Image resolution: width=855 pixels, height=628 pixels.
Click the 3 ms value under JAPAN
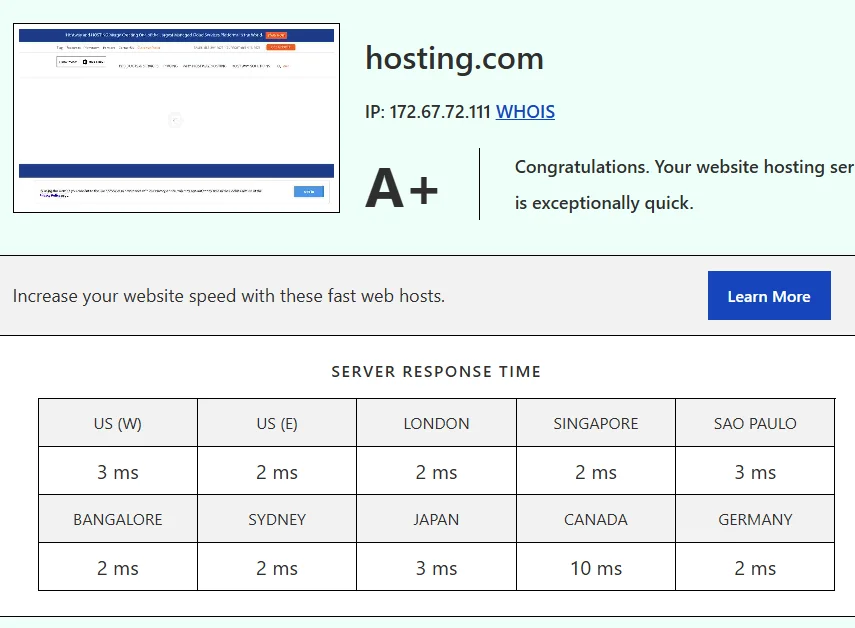click(436, 567)
